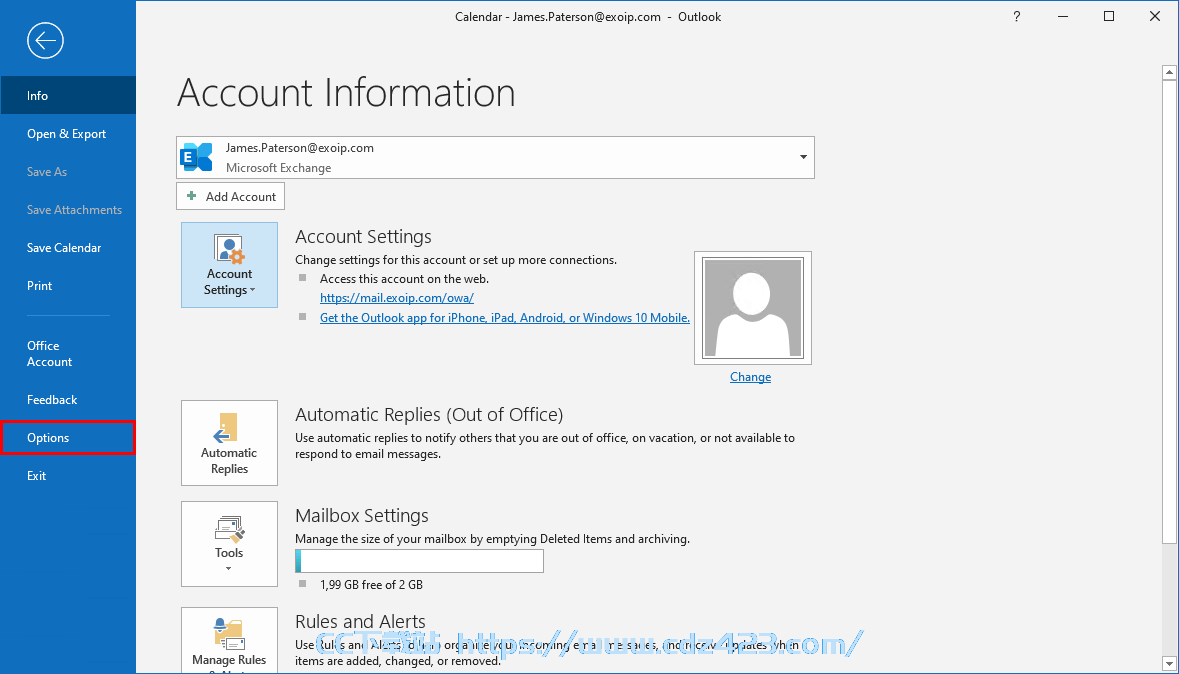Click the 'Access this account on the web.' text
The height and width of the screenshot is (674, 1179).
(x=405, y=278)
